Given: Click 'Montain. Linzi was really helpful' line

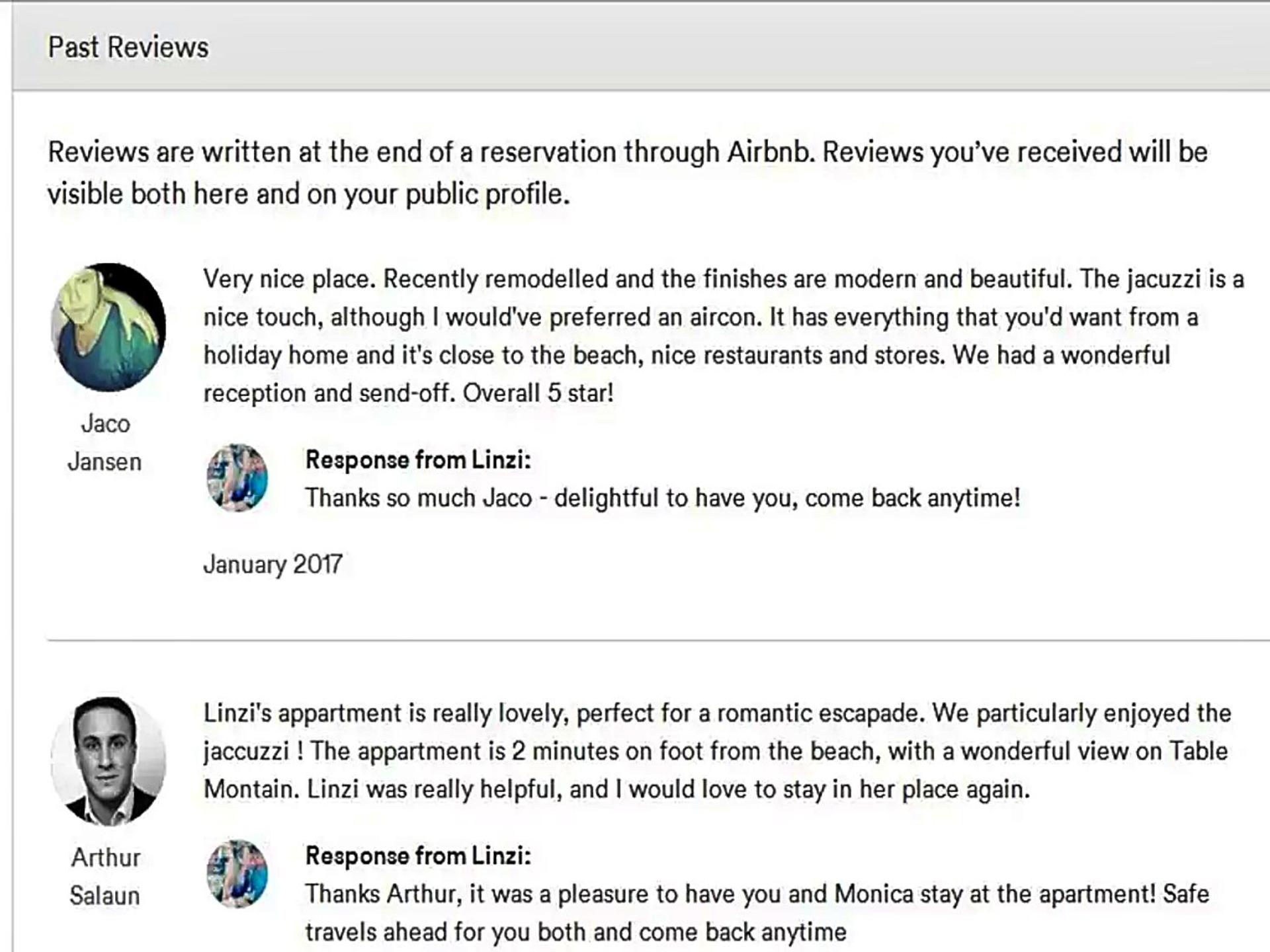Looking at the screenshot, I should point(616,789).
